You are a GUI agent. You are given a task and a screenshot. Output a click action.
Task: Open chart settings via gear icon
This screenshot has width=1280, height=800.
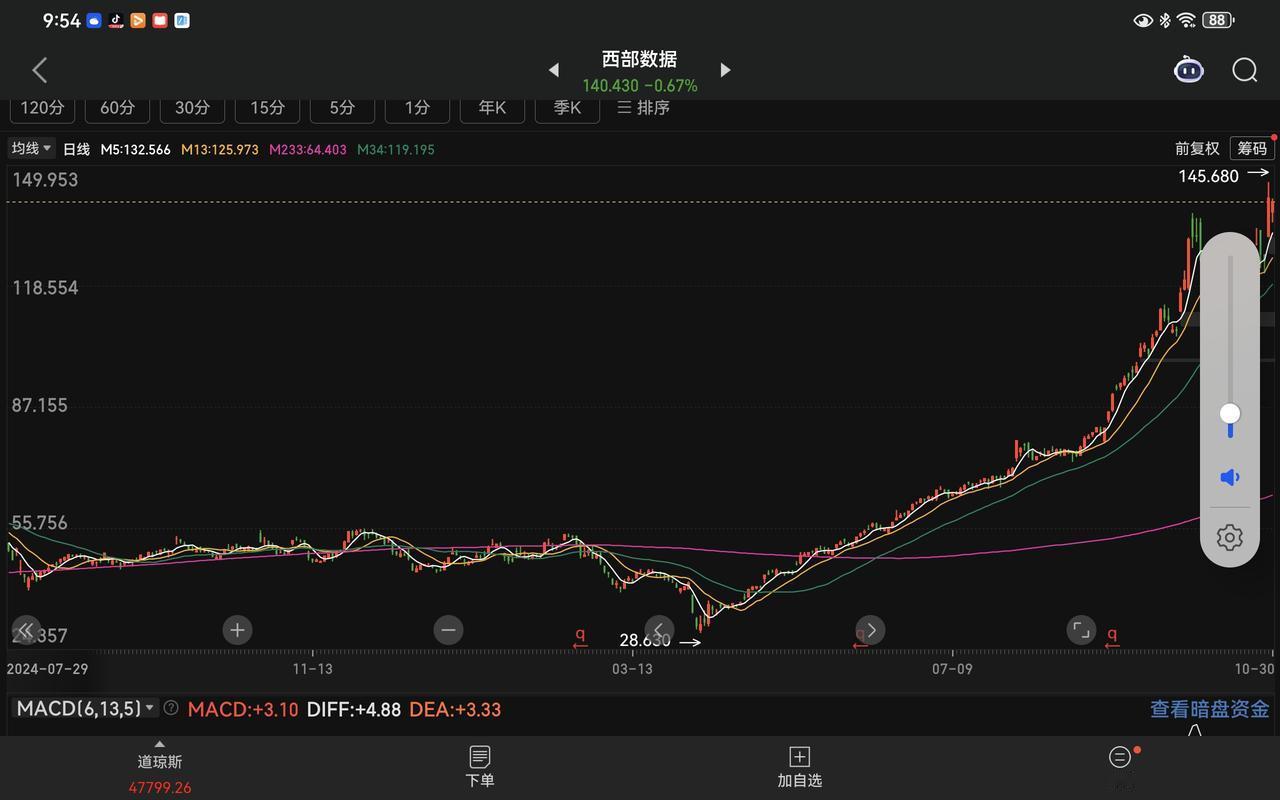pos(1229,537)
